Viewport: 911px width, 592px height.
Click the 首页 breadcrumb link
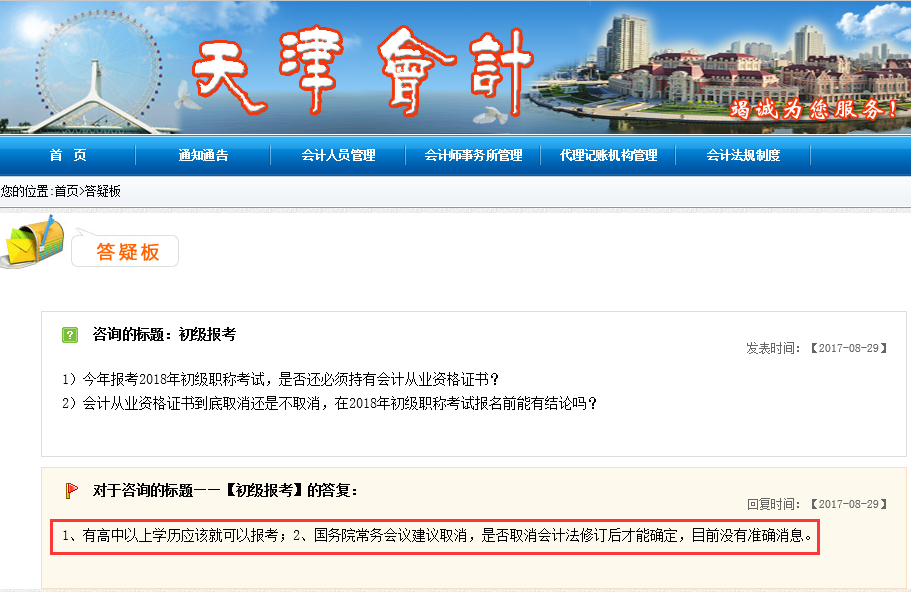[x=66, y=191]
